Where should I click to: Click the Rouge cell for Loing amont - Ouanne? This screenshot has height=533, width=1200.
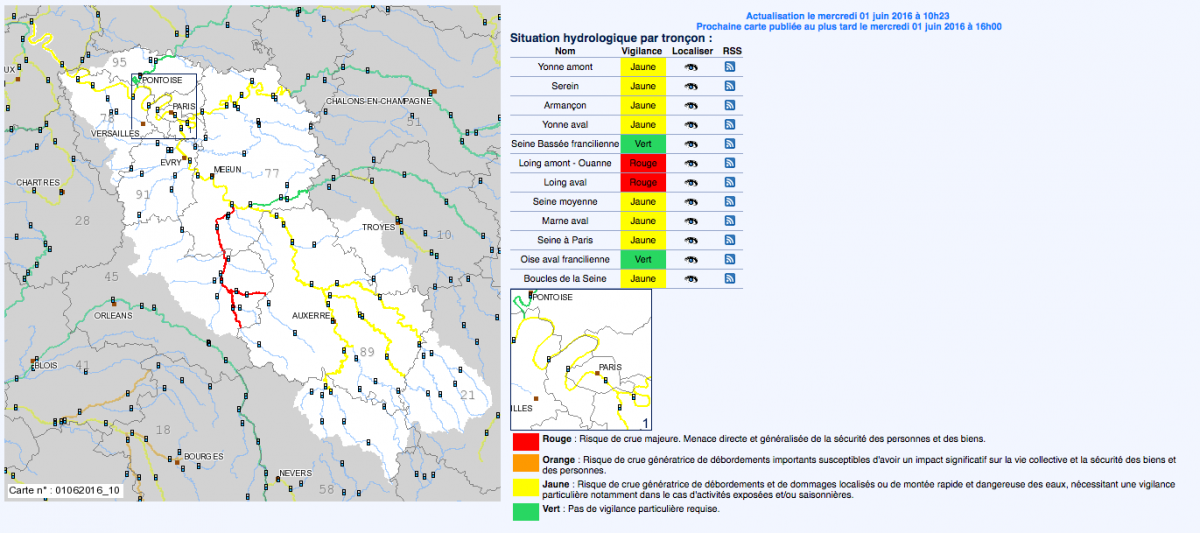tap(642, 163)
